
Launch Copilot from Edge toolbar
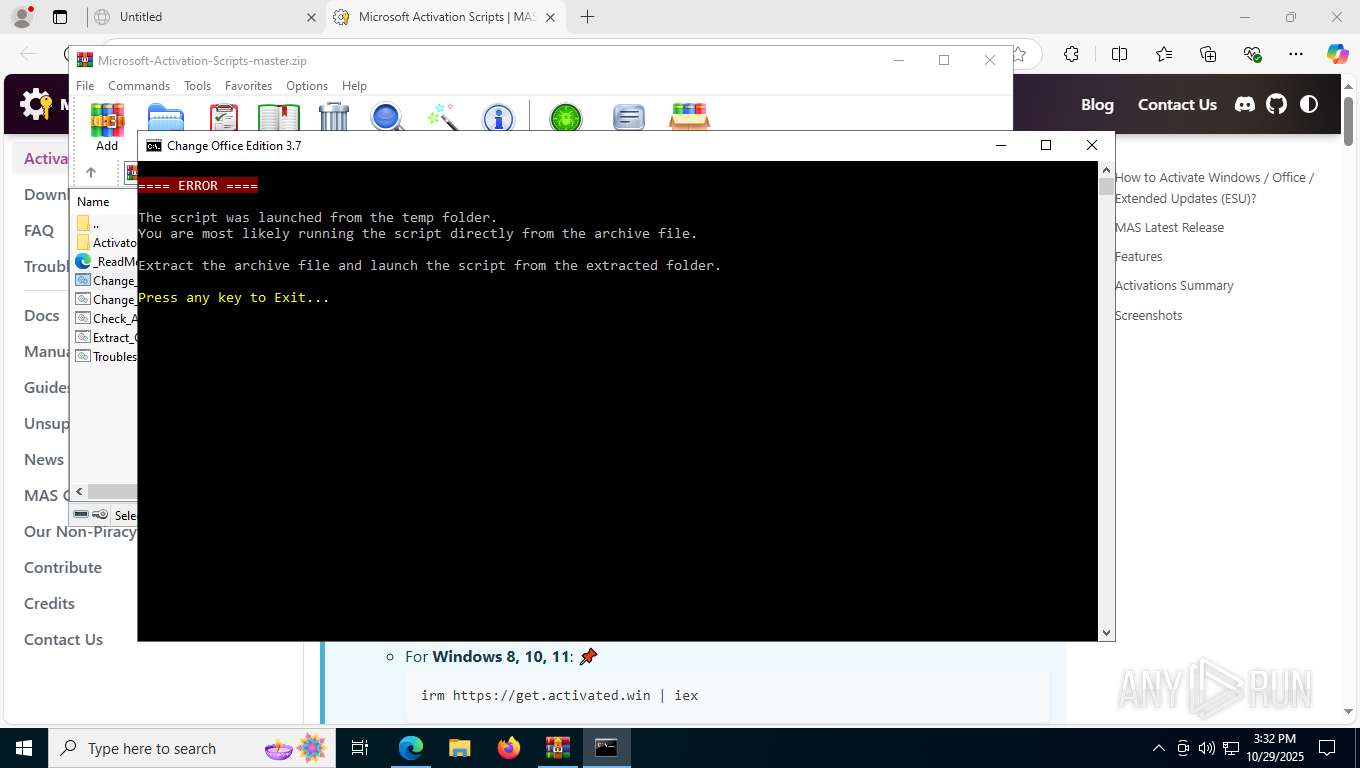(1337, 54)
